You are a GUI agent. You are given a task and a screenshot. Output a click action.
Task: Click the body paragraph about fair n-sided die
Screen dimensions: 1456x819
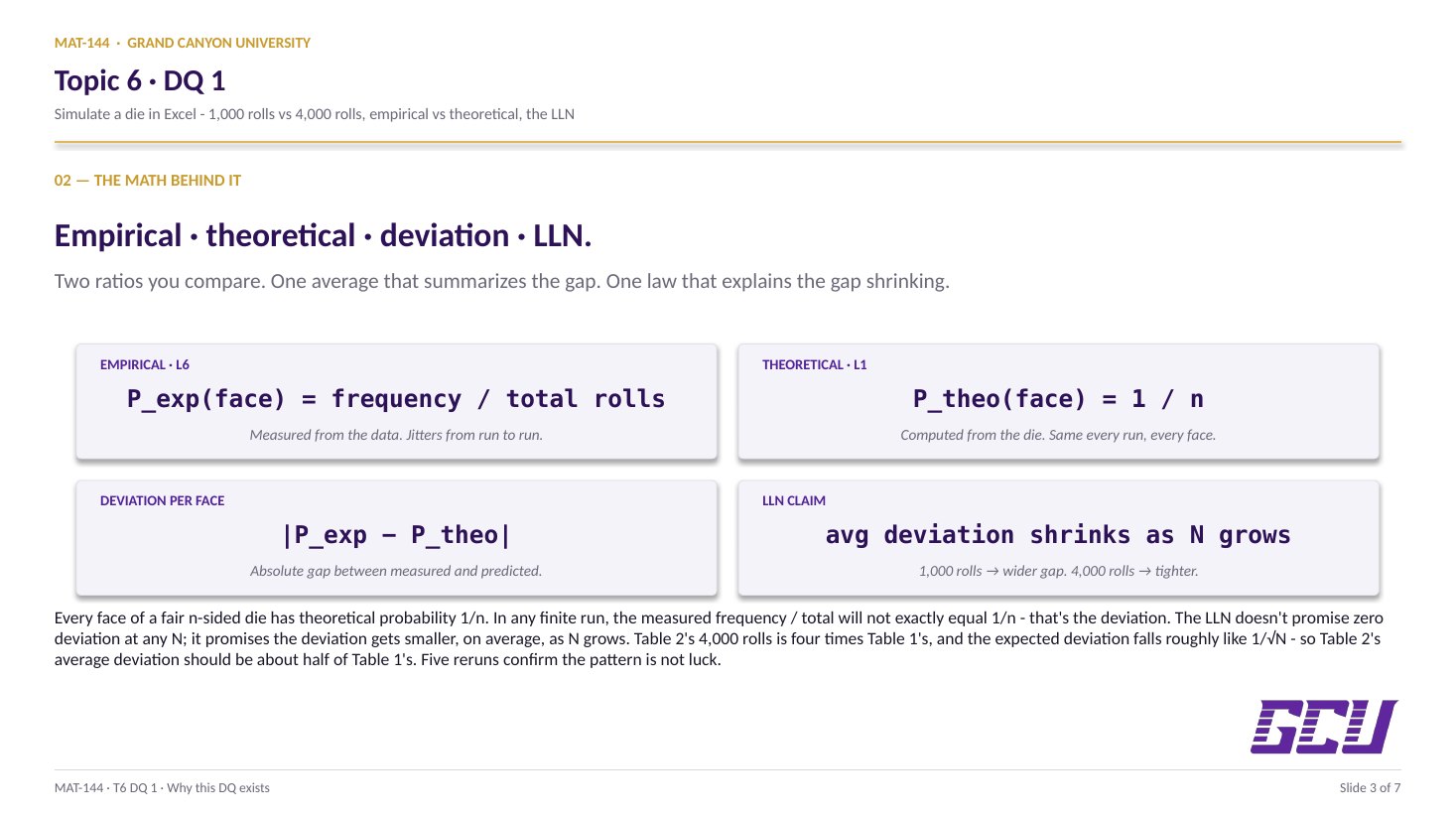[719, 638]
